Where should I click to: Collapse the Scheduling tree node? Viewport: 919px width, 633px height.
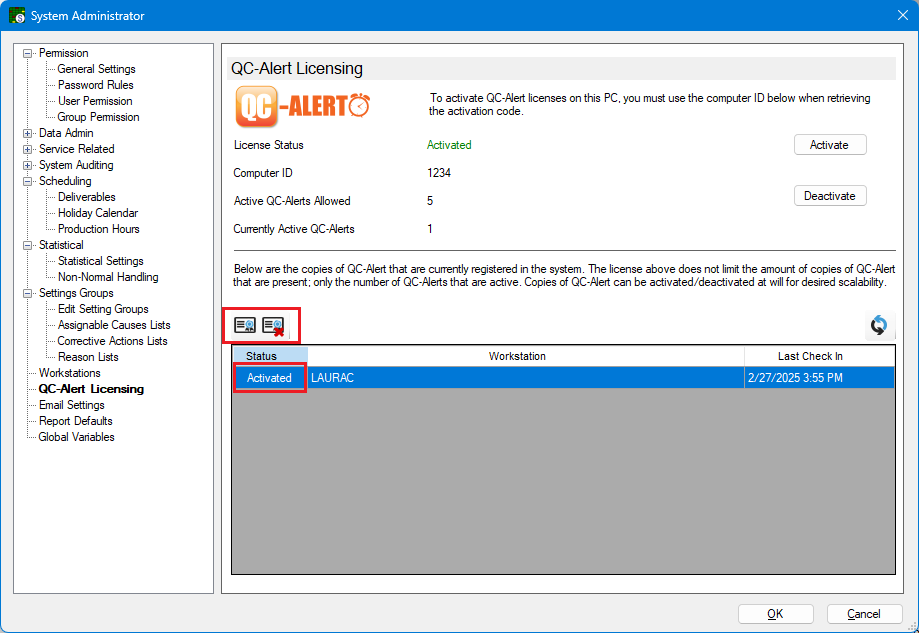pos(27,181)
